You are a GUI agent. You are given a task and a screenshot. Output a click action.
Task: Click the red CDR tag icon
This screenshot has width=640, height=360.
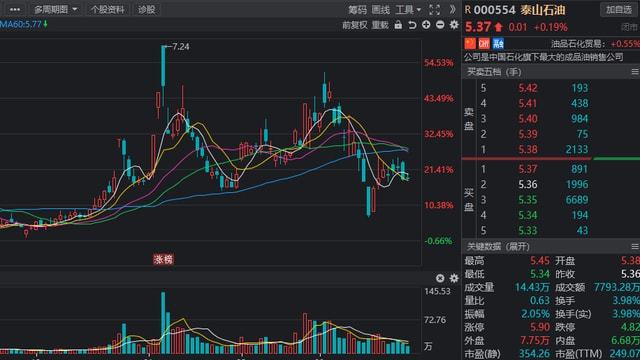coord(484,43)
